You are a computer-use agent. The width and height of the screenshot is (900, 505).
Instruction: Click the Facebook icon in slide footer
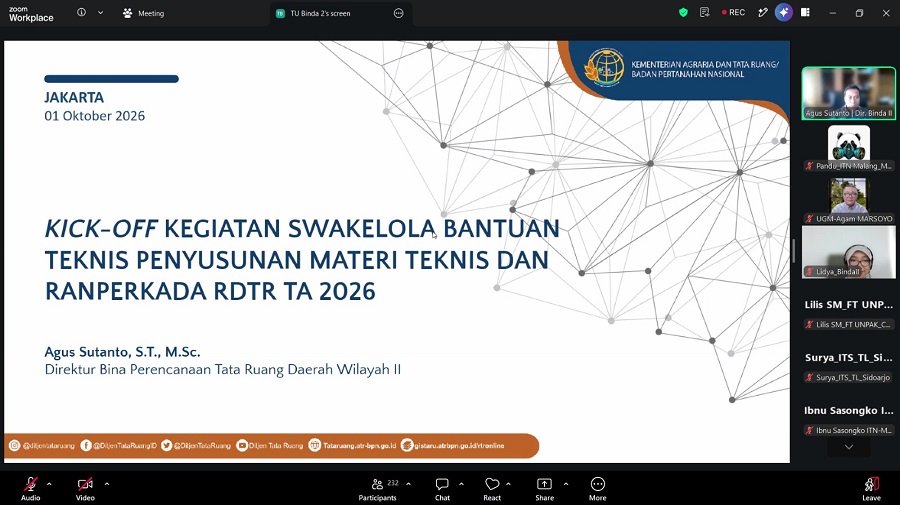coord(86,445)
